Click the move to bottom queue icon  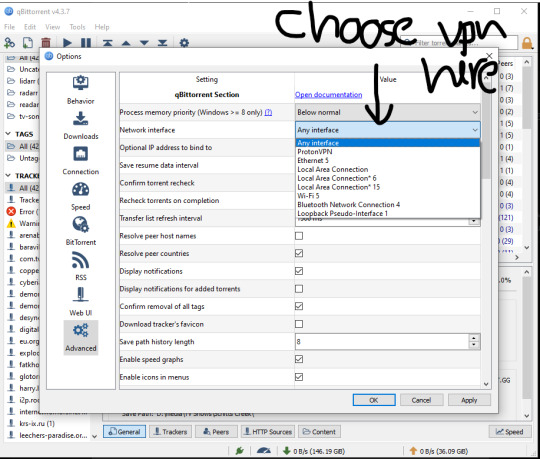(162, 43)
